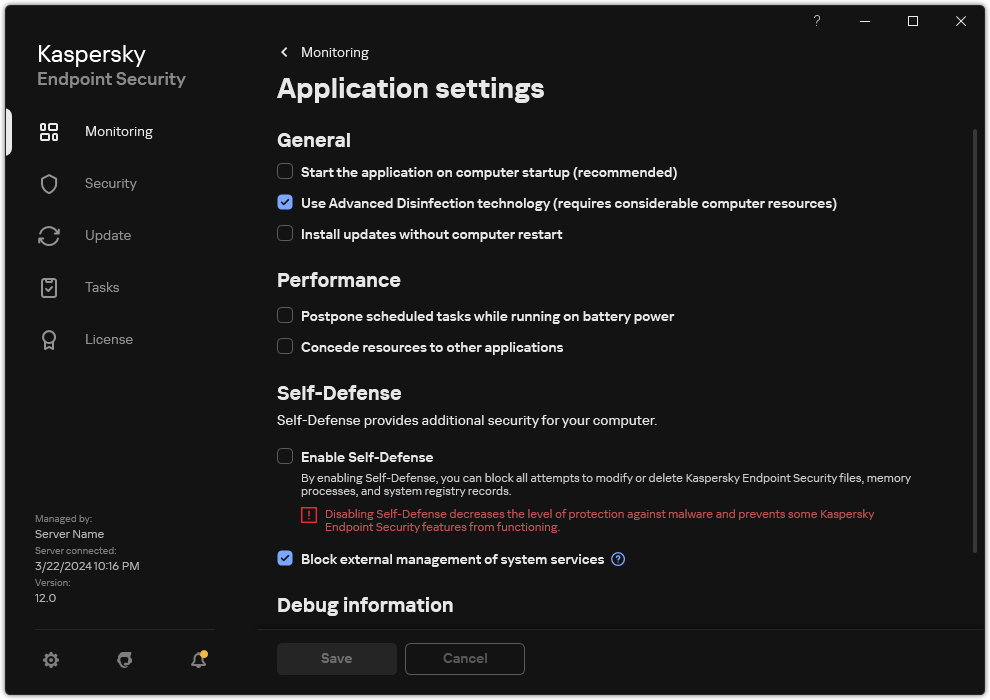Switch to the License section
This screenshot has height=700, width=990.
pos(109,339)
